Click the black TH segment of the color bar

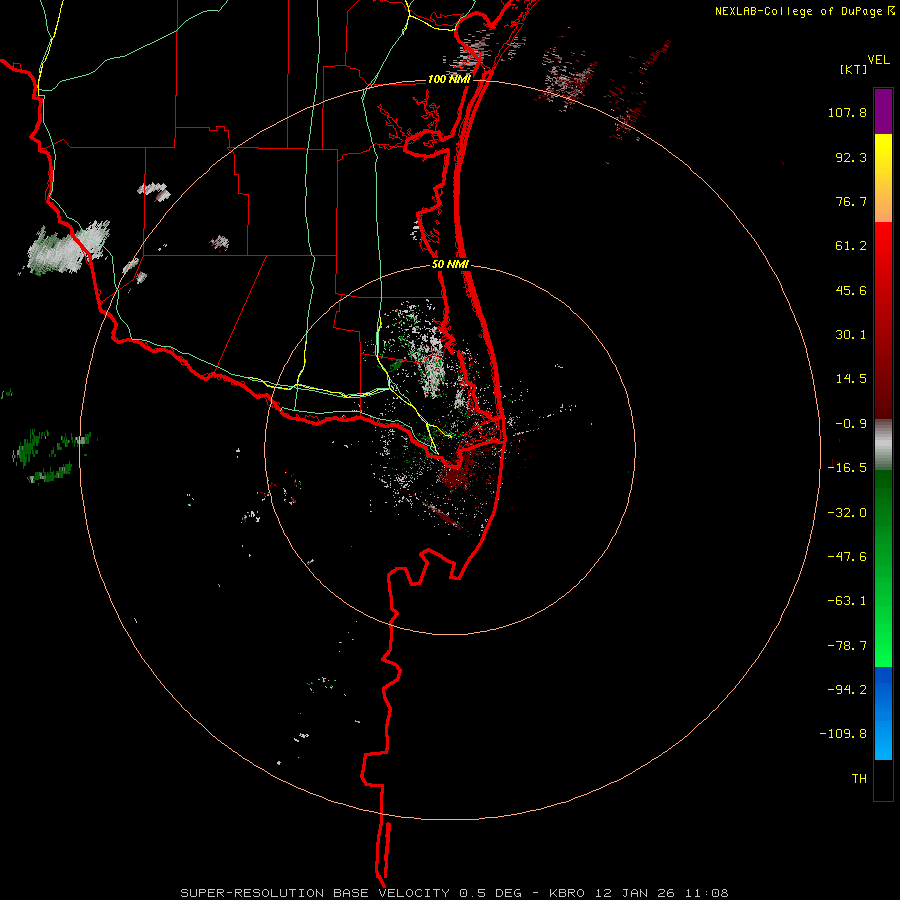(x=883, y=781)
